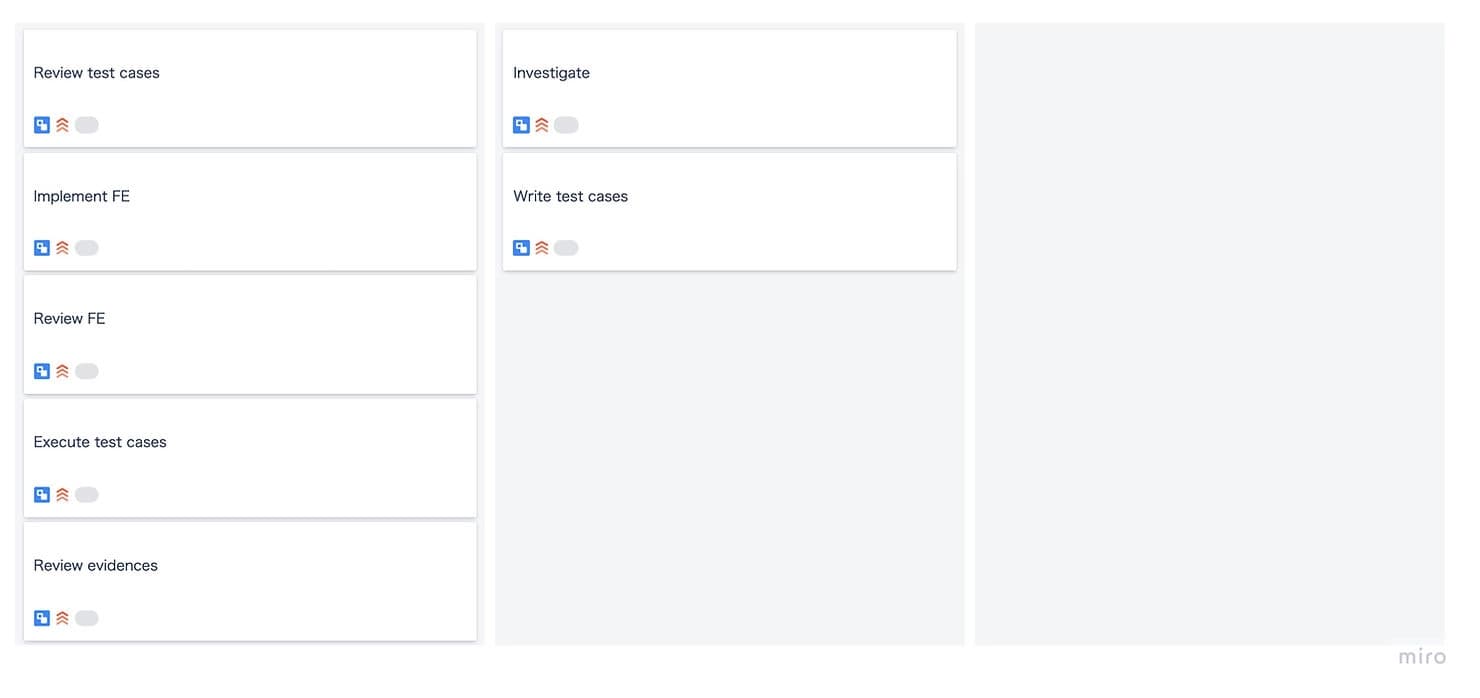
Task: Click the priority chevrons icon on Review test cases
Action: pos(62,125)
